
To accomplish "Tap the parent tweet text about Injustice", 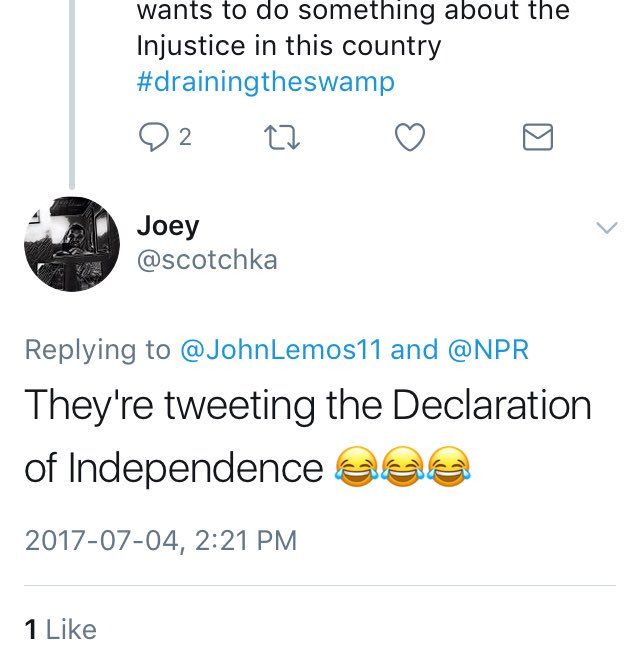I will (x=288, y=47).
